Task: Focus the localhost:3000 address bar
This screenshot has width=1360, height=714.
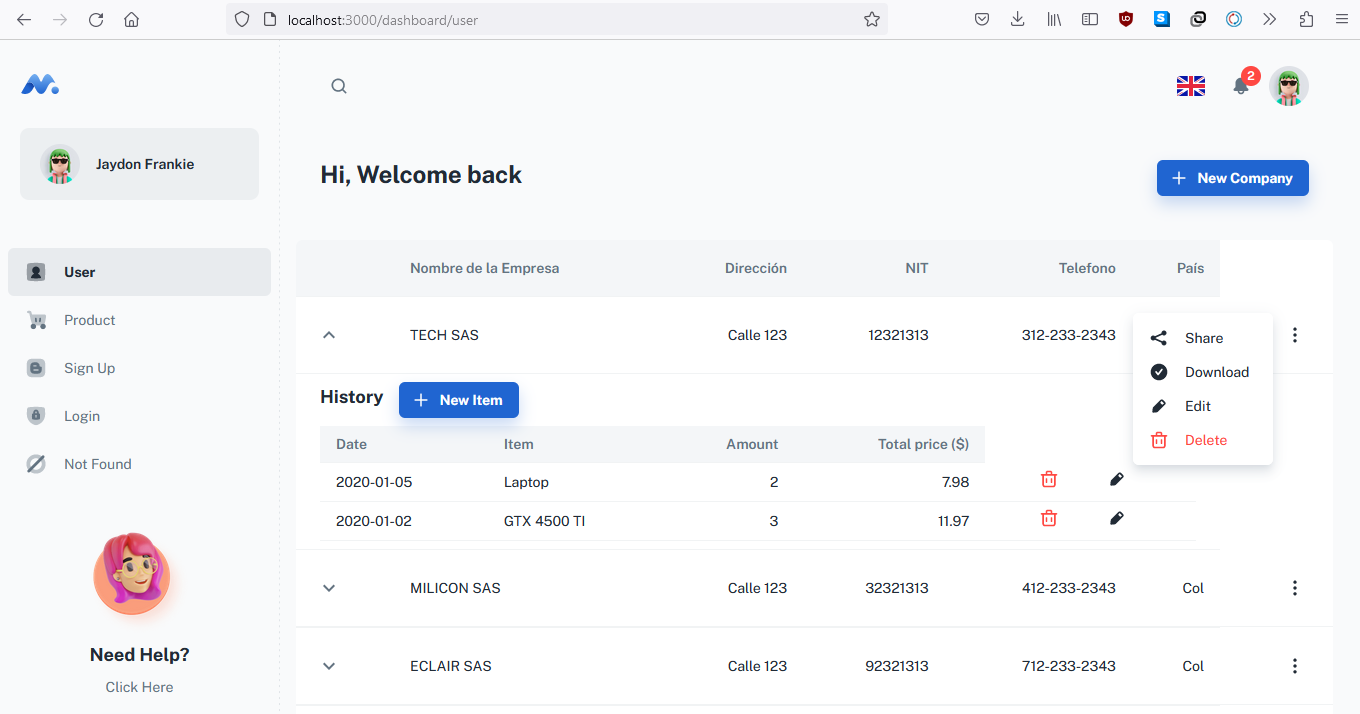Action: tap(557, 19)
